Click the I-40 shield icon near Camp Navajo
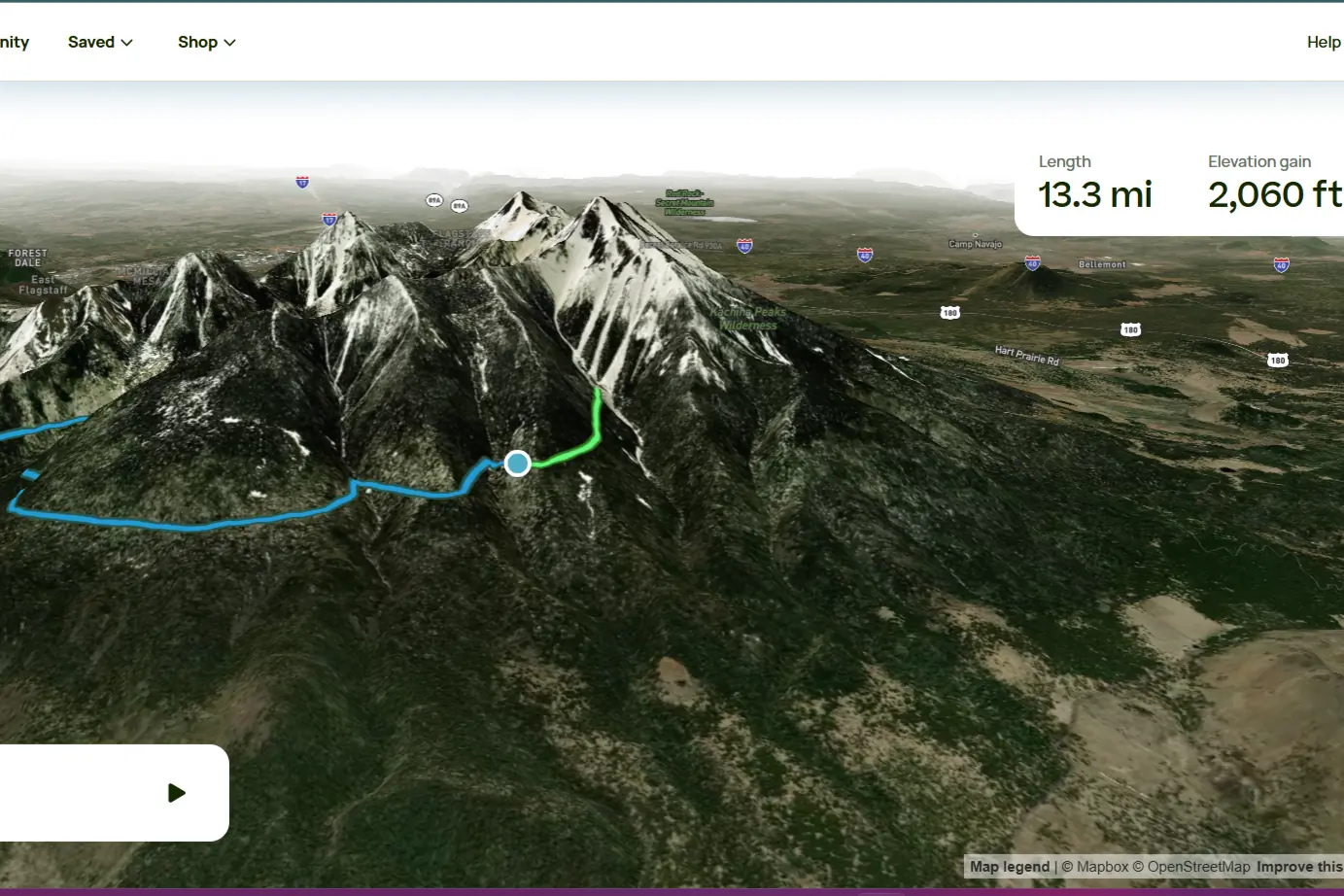1344x896 pixels. coord(1031,262)
